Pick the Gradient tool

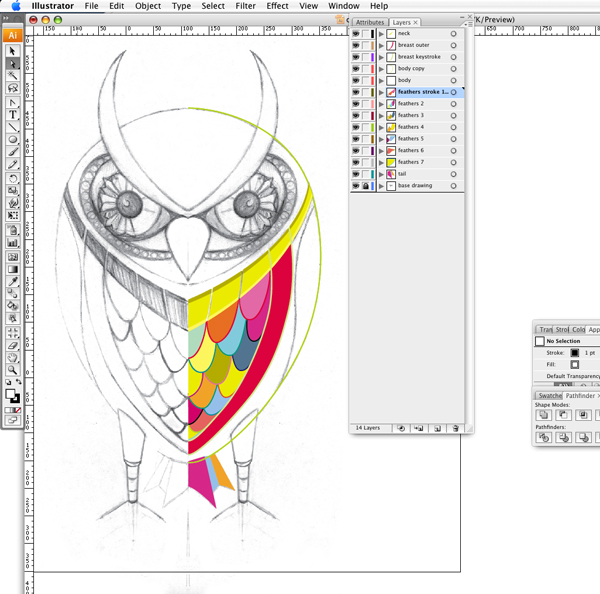13,269
